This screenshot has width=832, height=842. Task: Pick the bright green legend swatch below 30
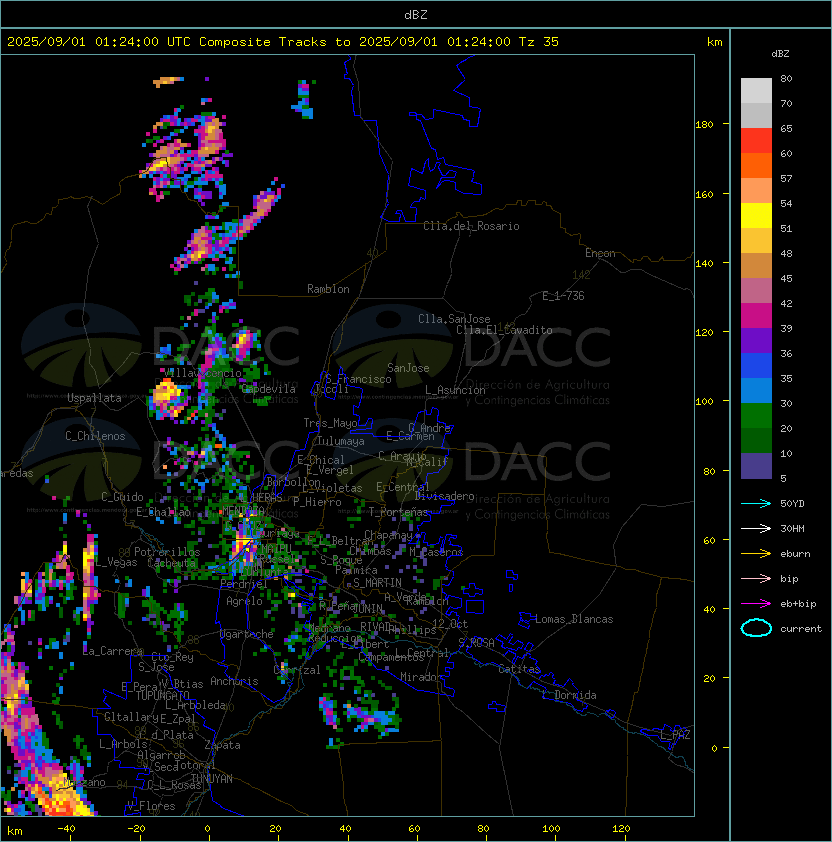point(756,416)
